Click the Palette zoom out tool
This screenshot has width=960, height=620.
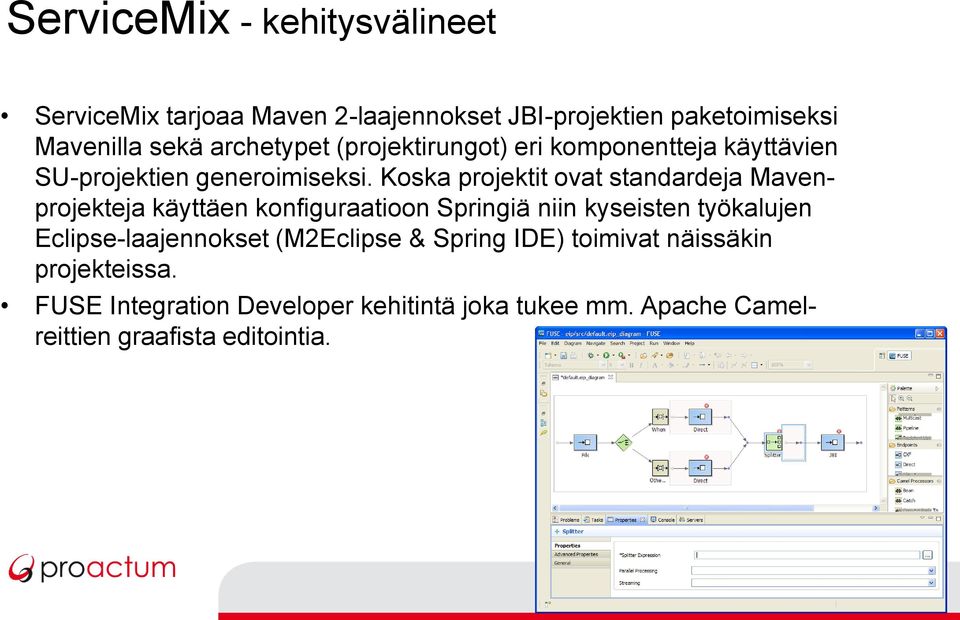point(909,398)
